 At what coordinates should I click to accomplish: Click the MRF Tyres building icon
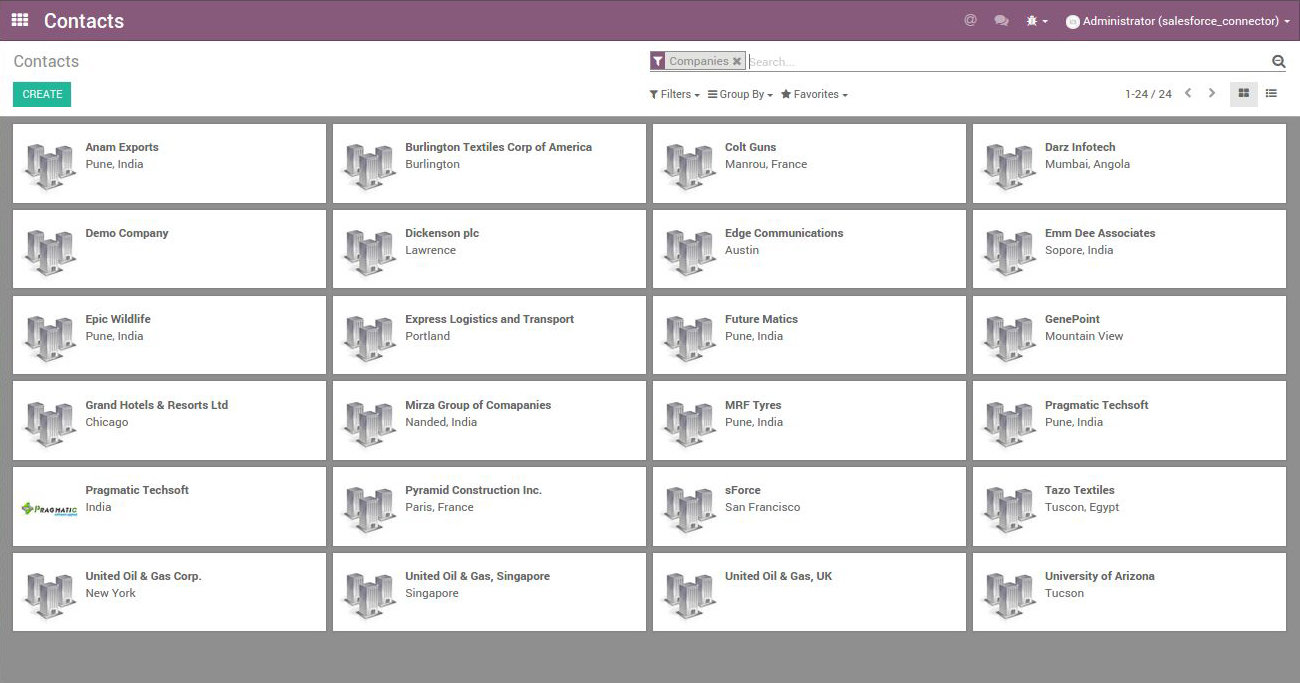coord(689,425)
